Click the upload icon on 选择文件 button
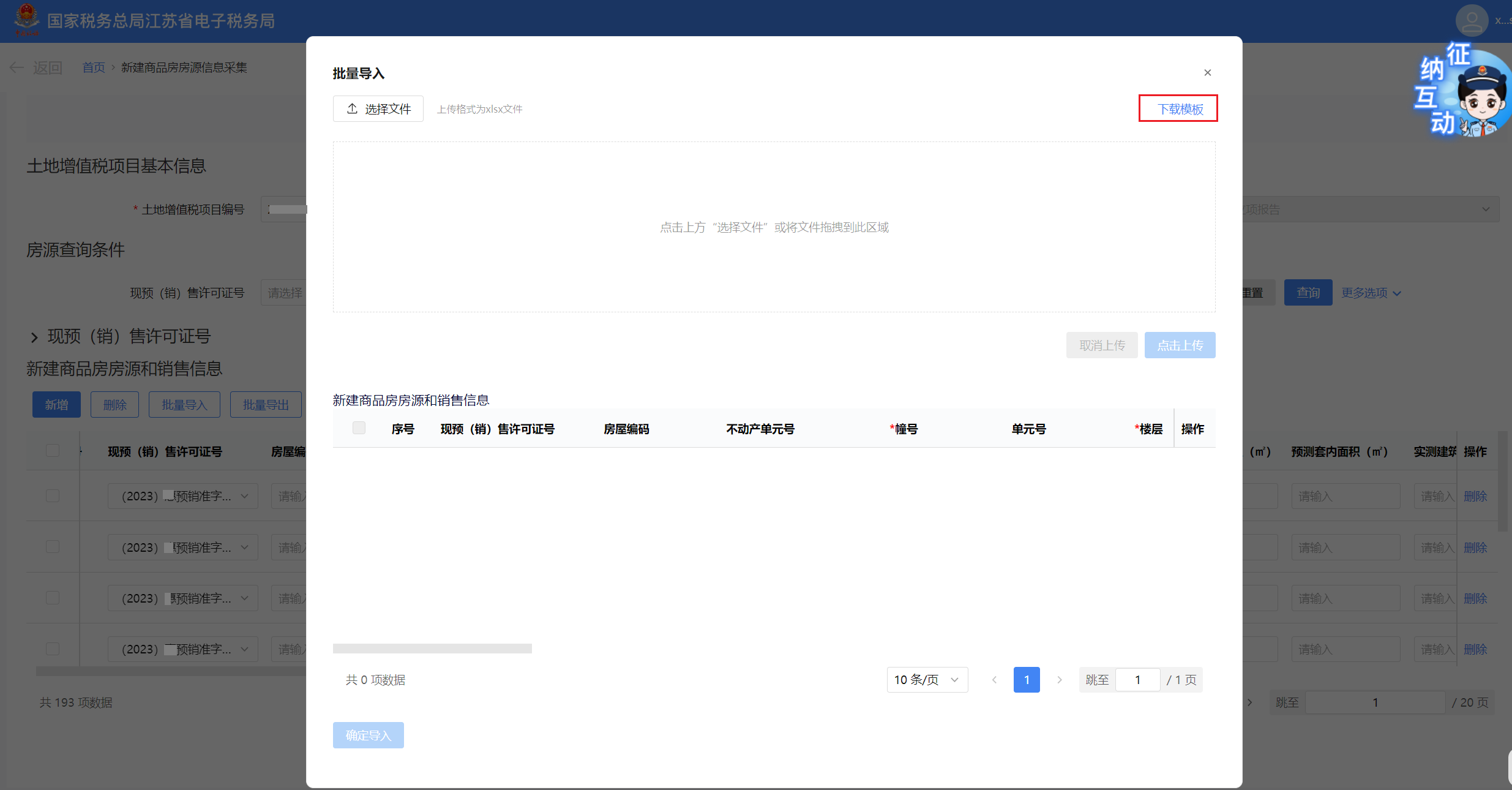Screen dimensions: 1512x790 point(352,108)
